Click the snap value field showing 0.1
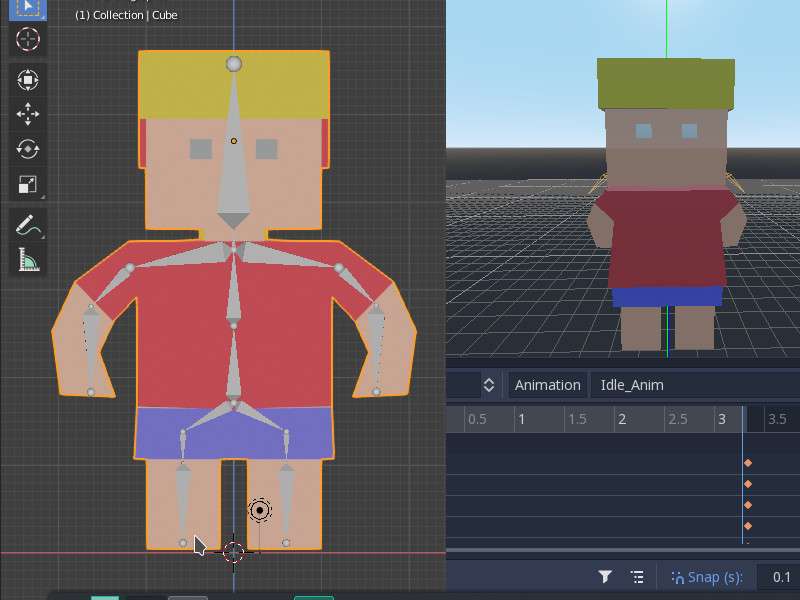This screenshot has height=600, width=800. click(x=778, y=577)
